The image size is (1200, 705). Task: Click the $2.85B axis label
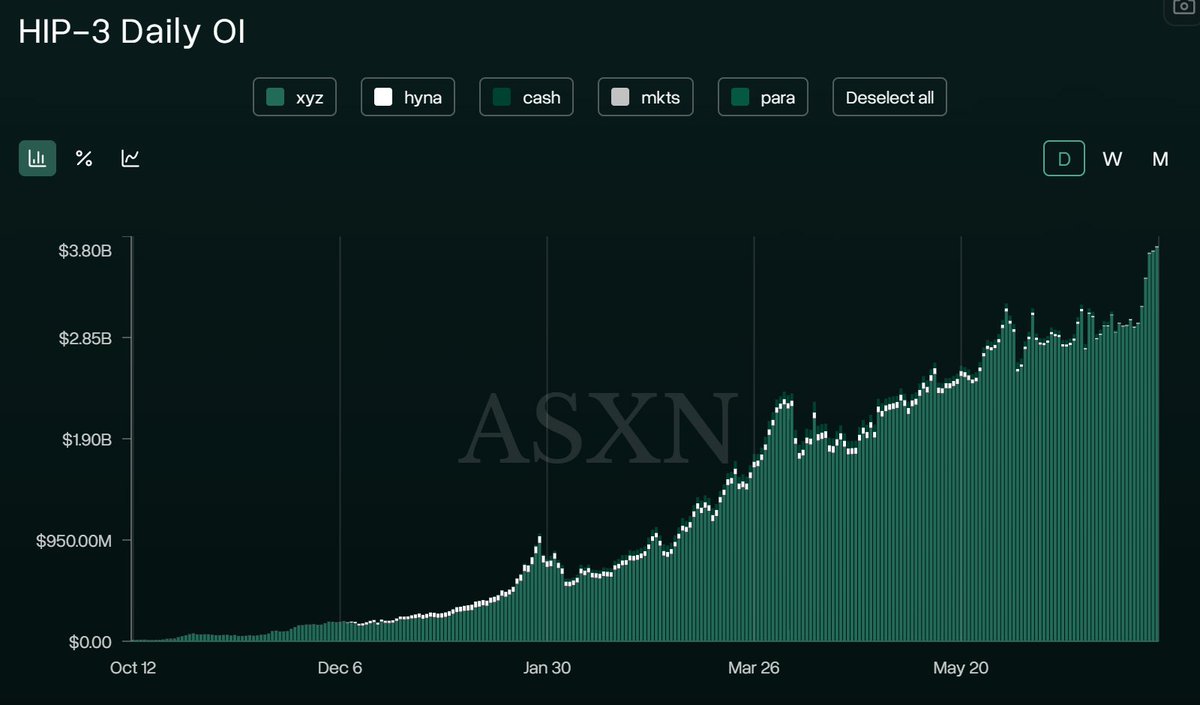84,338
